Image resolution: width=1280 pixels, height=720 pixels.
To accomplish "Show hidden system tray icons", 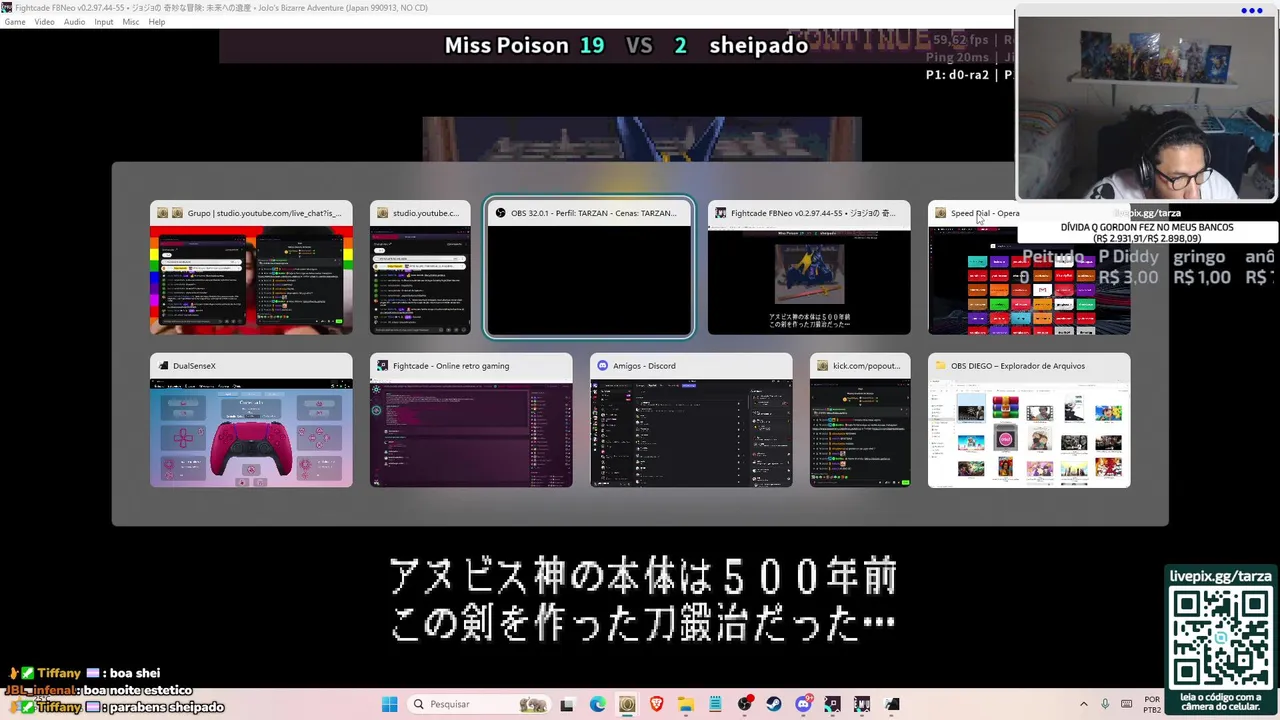I will point(1084,704).
